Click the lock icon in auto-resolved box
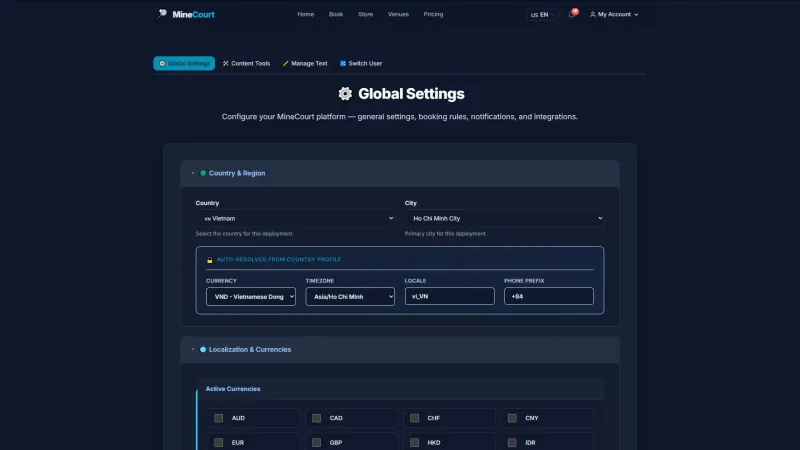This screenshot has height=450, width=800. (x=209, y=260)
